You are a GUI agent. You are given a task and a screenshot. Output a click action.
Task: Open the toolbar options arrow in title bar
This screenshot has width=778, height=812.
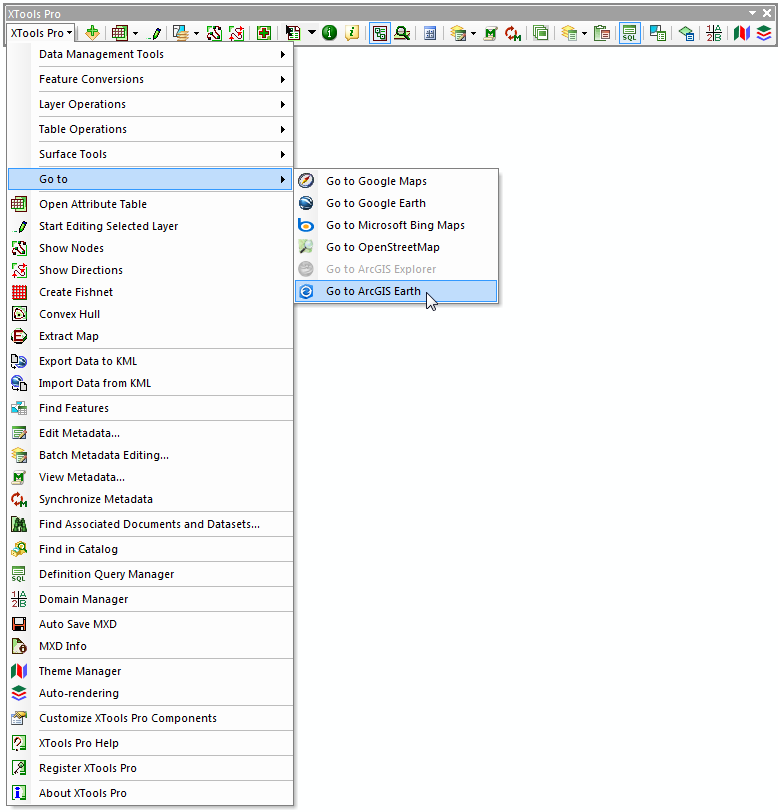[752, 13]
